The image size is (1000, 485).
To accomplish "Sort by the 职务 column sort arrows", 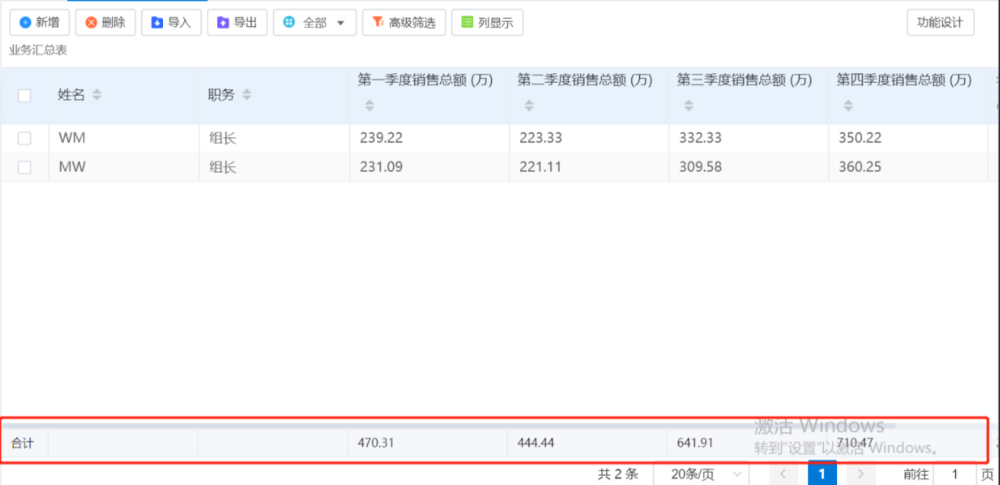I will [247, 95].
